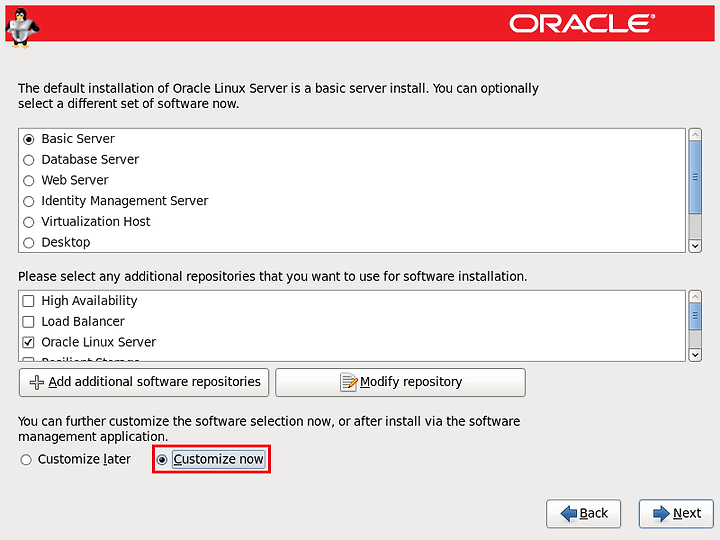Click the repositories list scrollbar thumb

pos(695,316)
